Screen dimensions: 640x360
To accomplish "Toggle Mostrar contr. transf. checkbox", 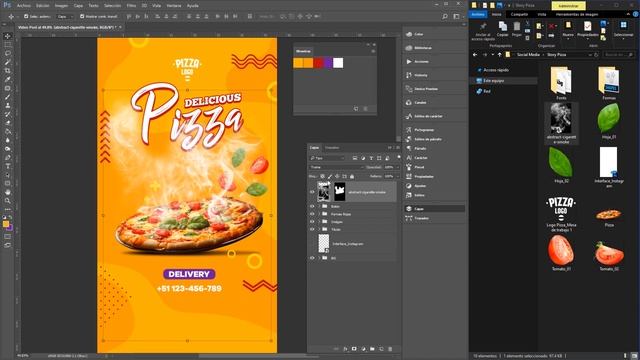I will pyautogui.click(x=82, y=16).
